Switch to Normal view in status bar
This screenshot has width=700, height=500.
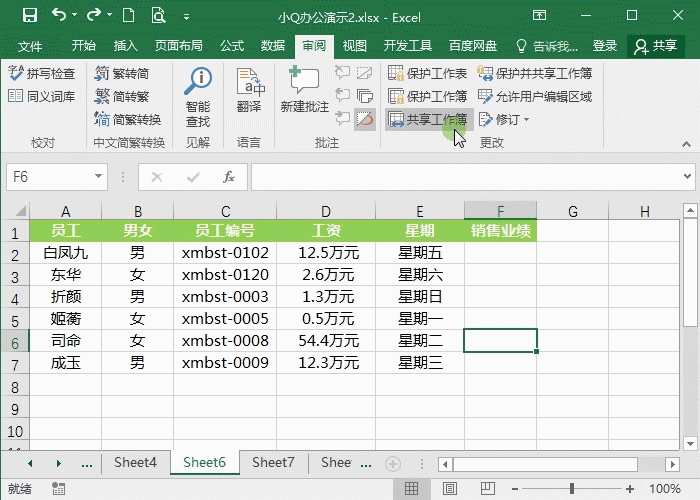click(x=410, y=489)
